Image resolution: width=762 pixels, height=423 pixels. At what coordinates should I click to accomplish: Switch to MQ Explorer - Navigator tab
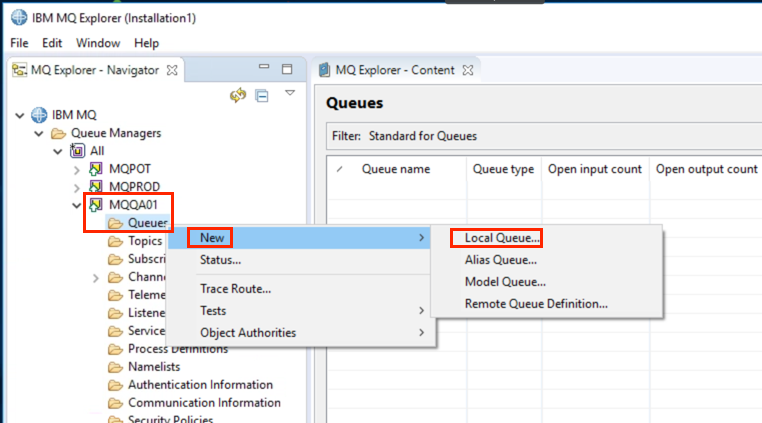[x=95, y=70]
